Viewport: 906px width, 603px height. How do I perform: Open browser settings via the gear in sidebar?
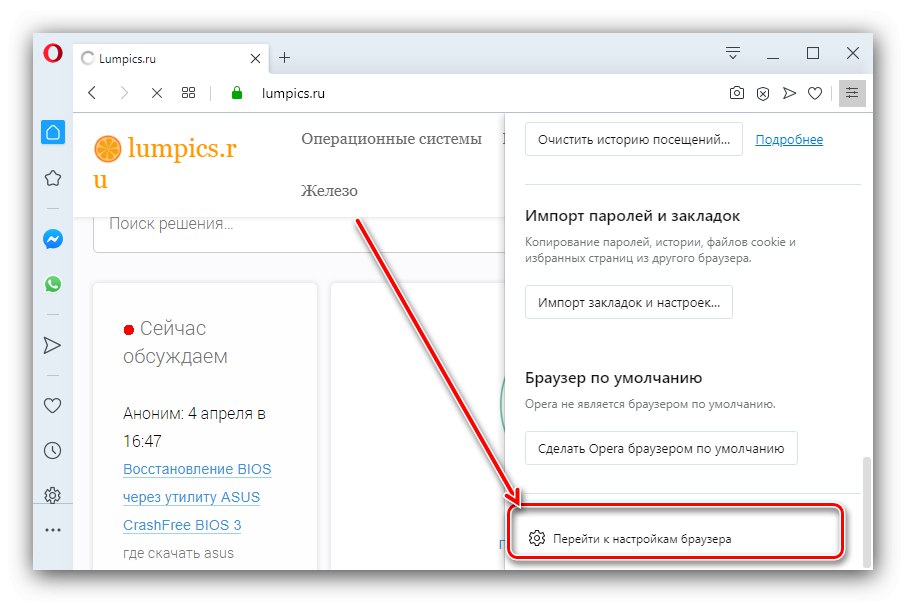pyautogui.click(x=53, y=495)
